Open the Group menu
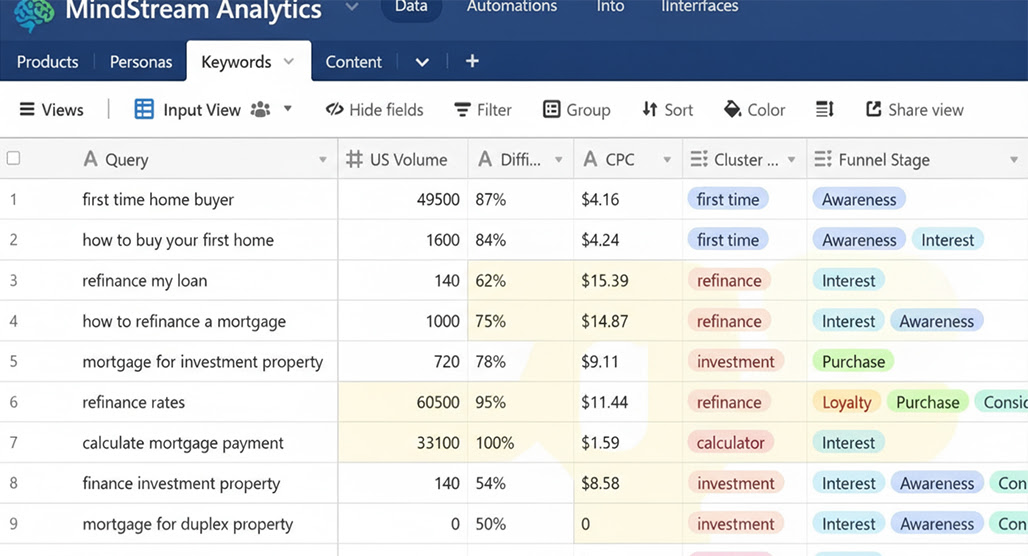The image size is (1028, 556). click(577, 109)
